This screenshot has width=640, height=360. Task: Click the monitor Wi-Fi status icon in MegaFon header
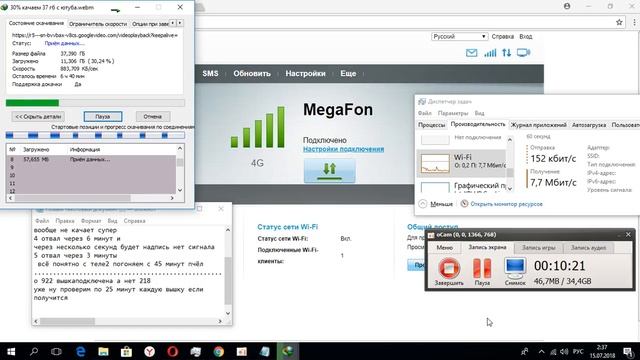(x=523, y=53)
